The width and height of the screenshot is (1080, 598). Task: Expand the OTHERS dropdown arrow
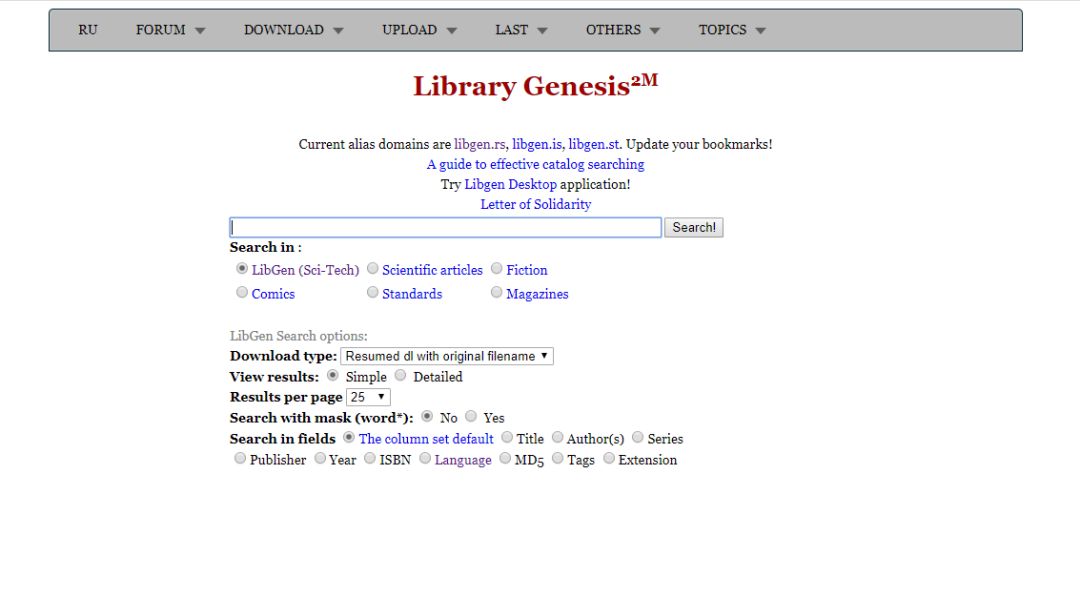(655, 31)
